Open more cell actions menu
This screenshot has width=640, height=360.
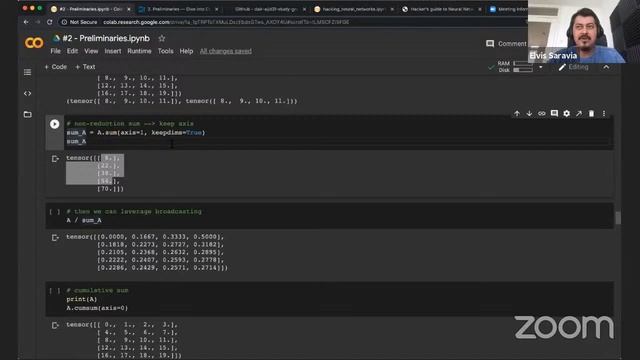(604, 113)
